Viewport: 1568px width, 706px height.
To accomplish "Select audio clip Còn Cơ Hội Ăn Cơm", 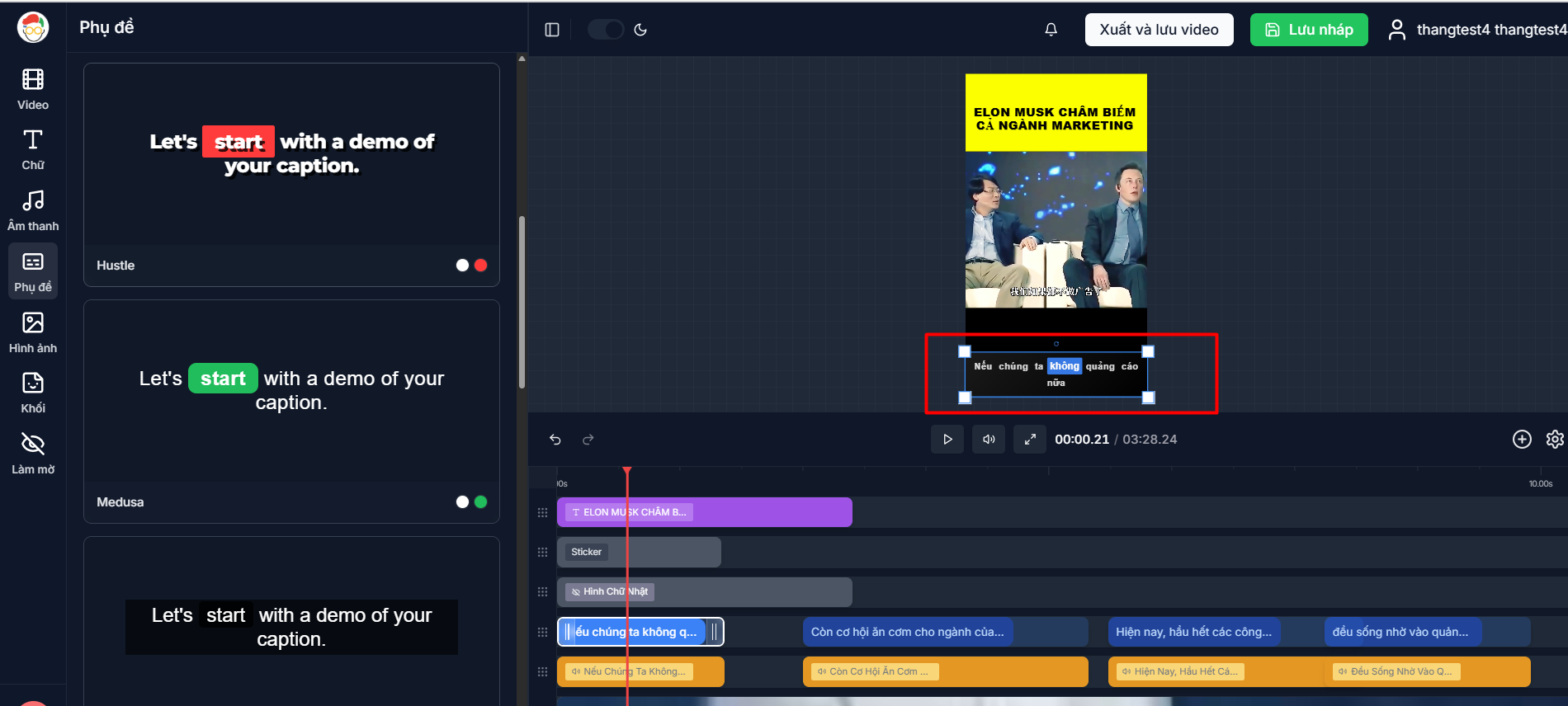I will pyautogui.click(x=945, y=671).
